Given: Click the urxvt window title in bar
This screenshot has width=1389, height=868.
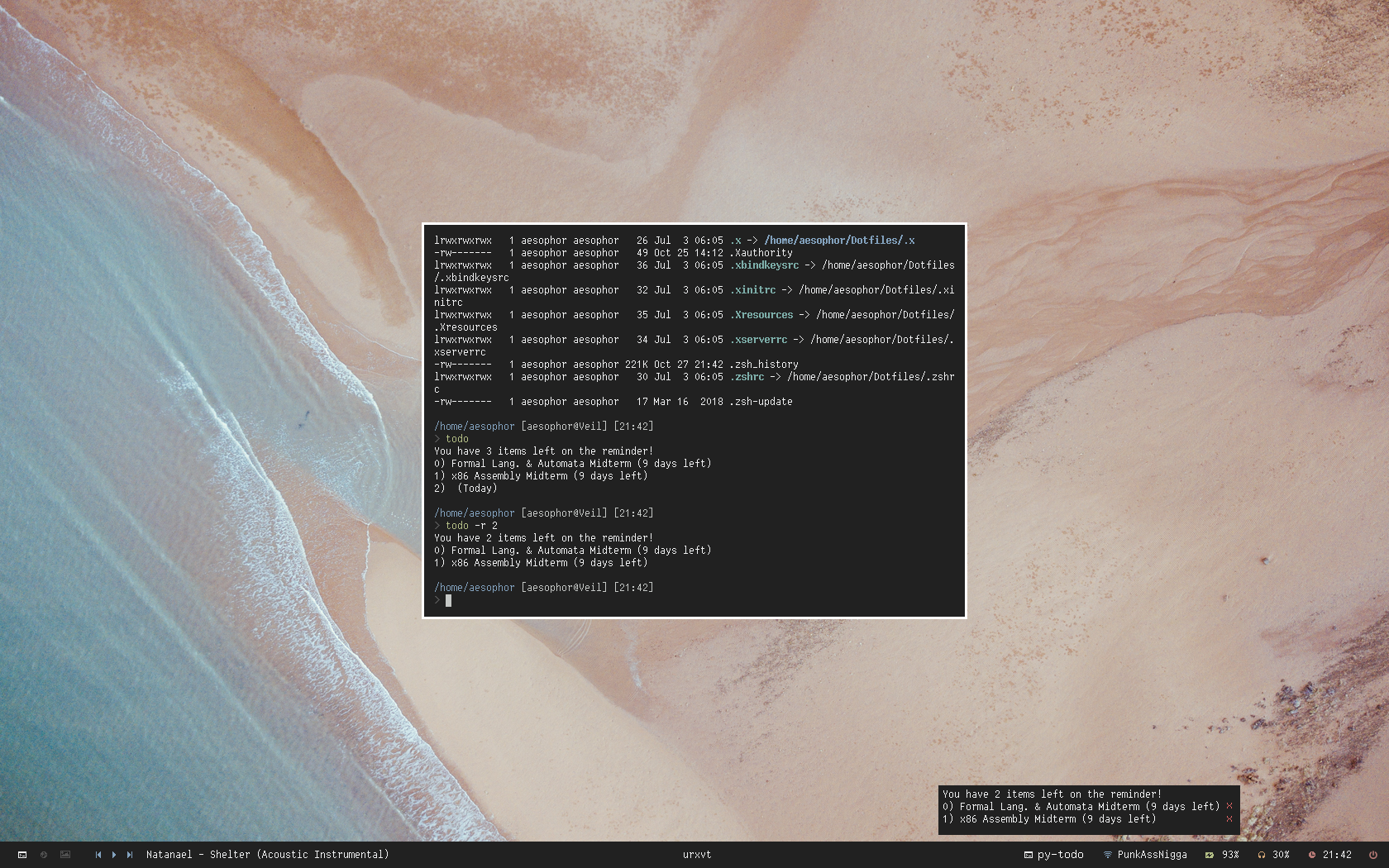Looking at the screenshot, I should tap(696, 855).
